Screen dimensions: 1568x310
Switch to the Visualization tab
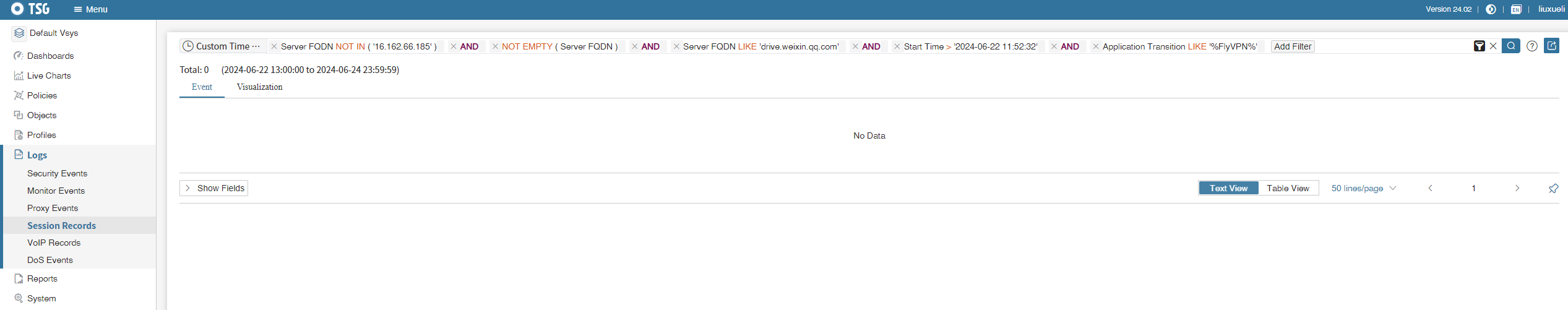click(x=259, y=87)
